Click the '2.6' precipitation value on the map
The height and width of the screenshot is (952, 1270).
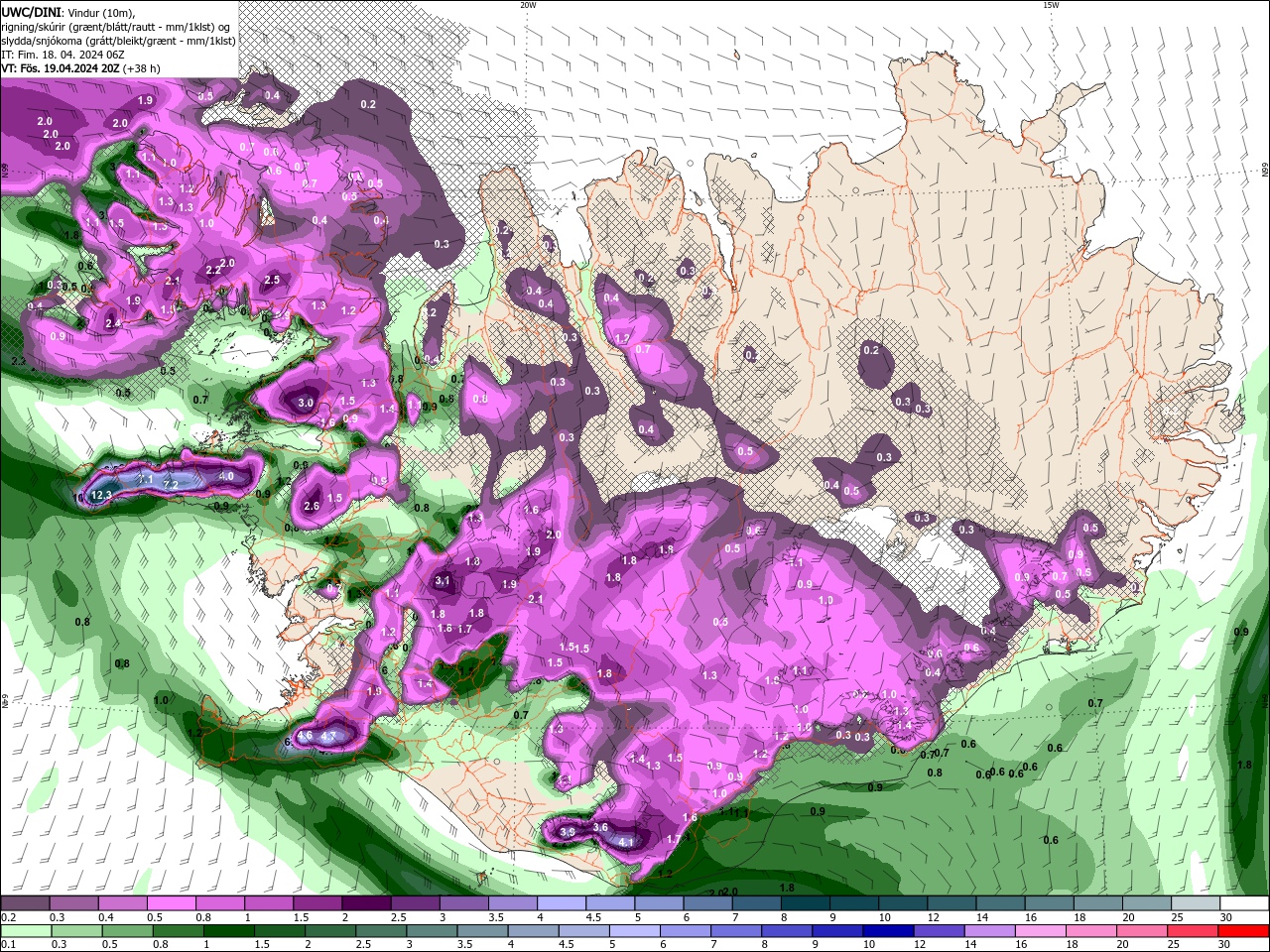coord(312,506)
